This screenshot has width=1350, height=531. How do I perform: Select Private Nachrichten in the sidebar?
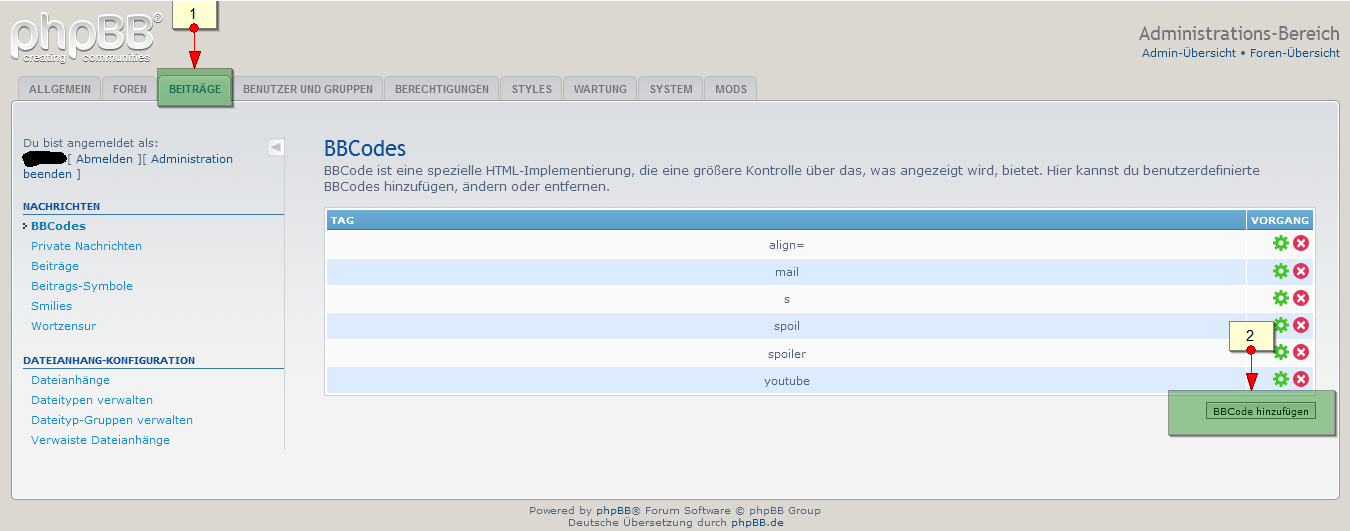click(86, 246)
